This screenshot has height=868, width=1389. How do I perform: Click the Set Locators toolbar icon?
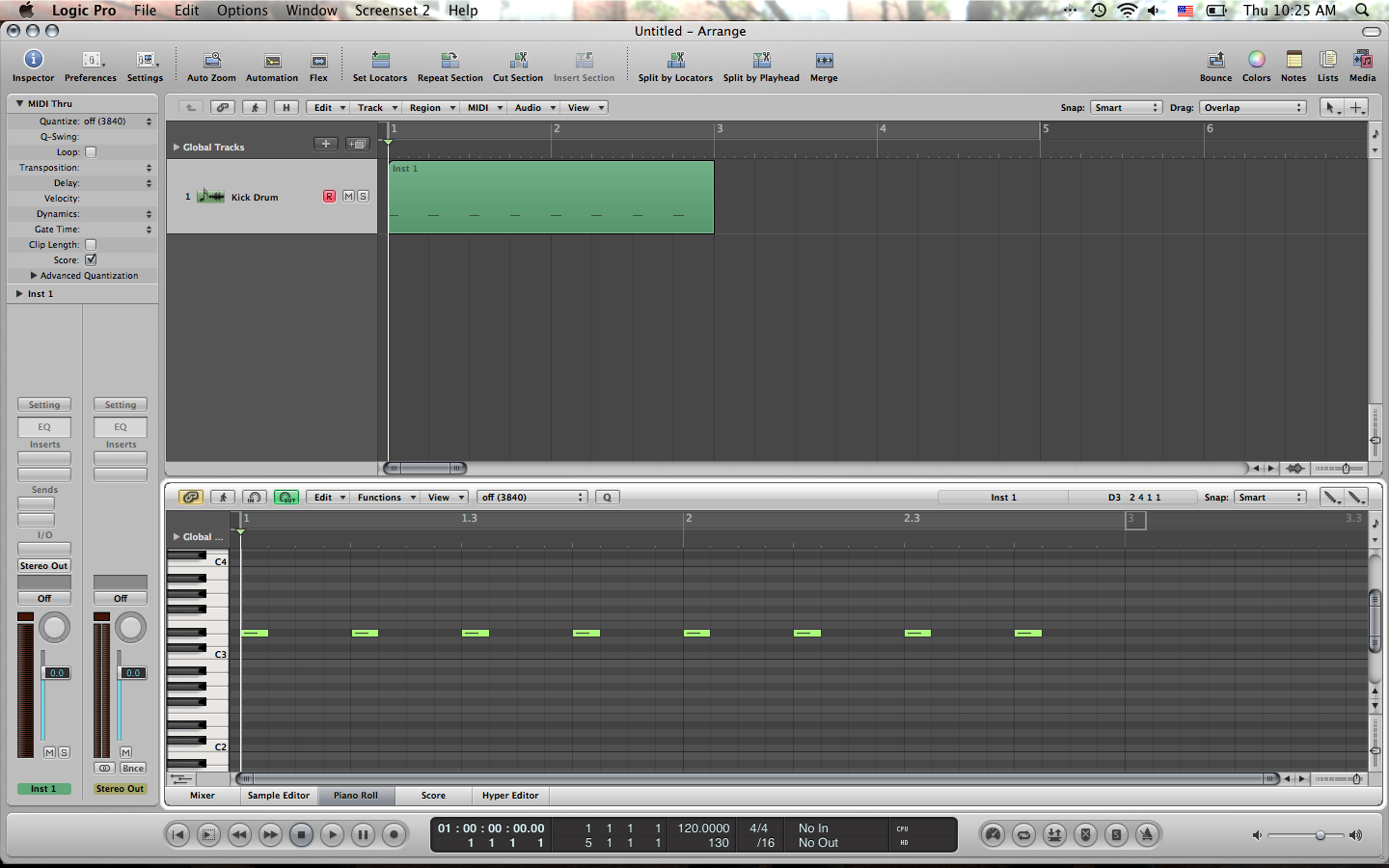click(380, 66)
